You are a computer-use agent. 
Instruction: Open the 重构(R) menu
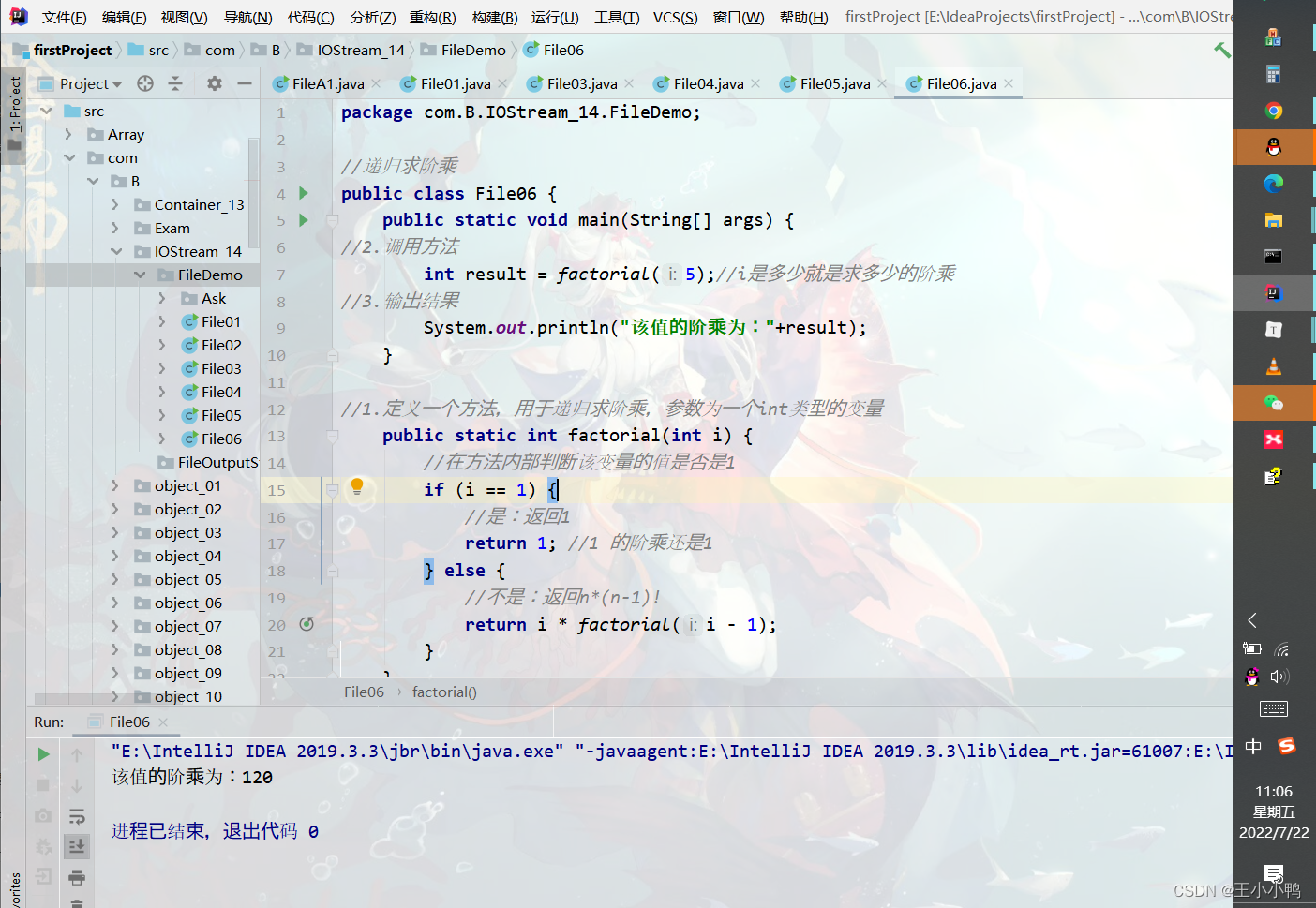tap(432, 17)
